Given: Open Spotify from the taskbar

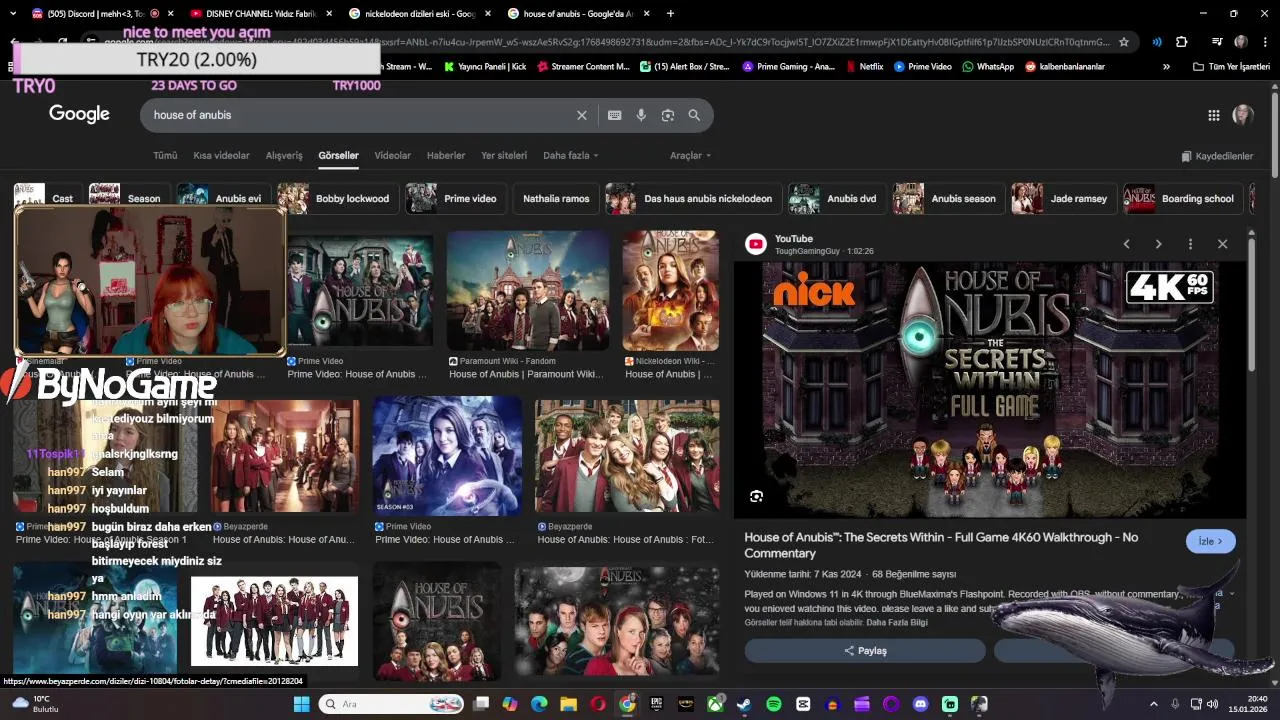Looking at the screenshot, I should click(773, 704).
